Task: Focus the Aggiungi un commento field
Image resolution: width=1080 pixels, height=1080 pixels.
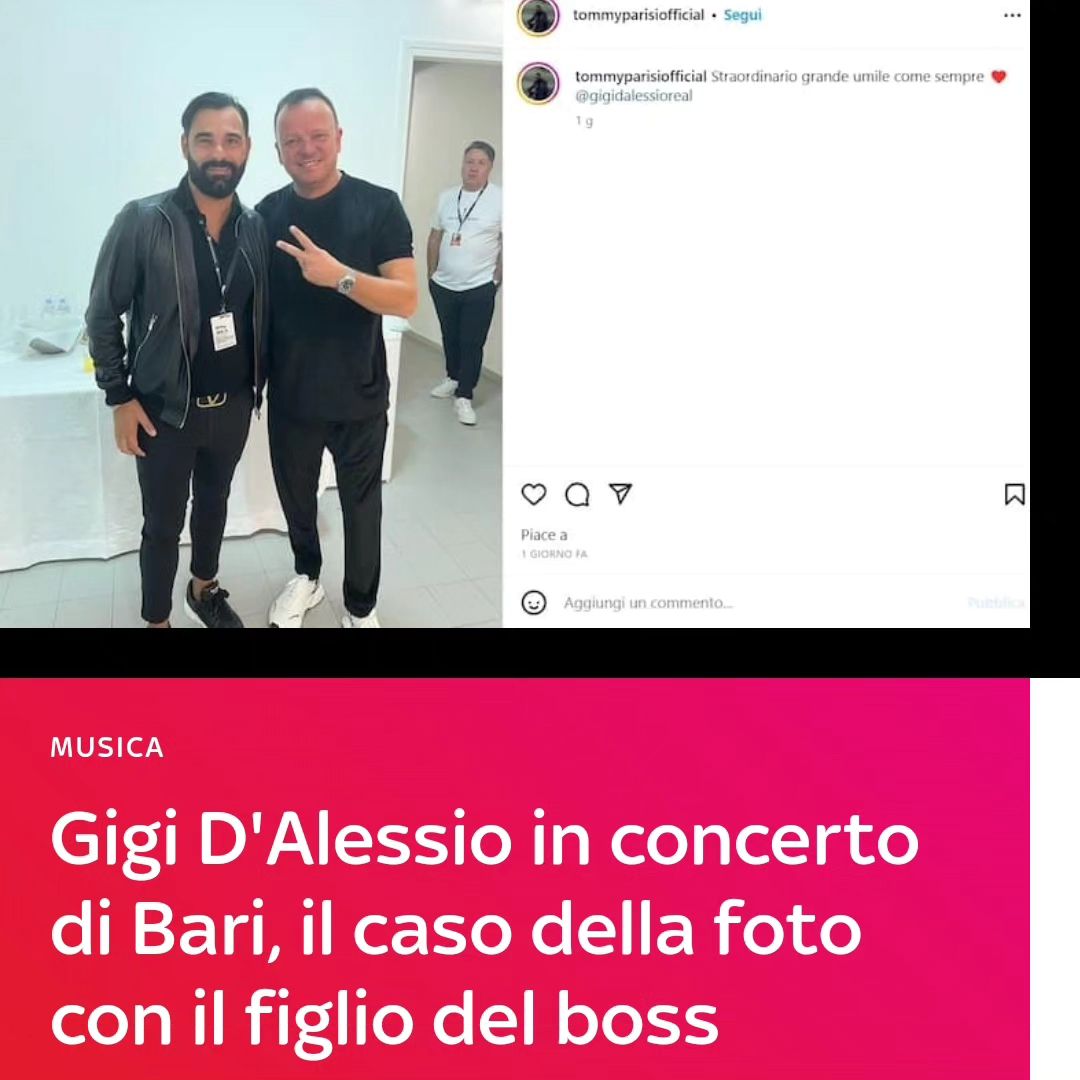Action: point(758,603)
